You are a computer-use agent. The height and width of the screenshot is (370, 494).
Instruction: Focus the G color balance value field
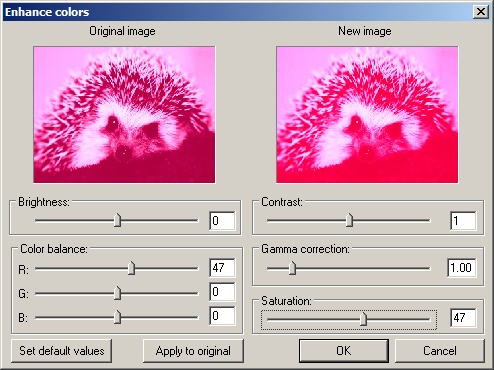pyautogui.click(x=222, y=292)
